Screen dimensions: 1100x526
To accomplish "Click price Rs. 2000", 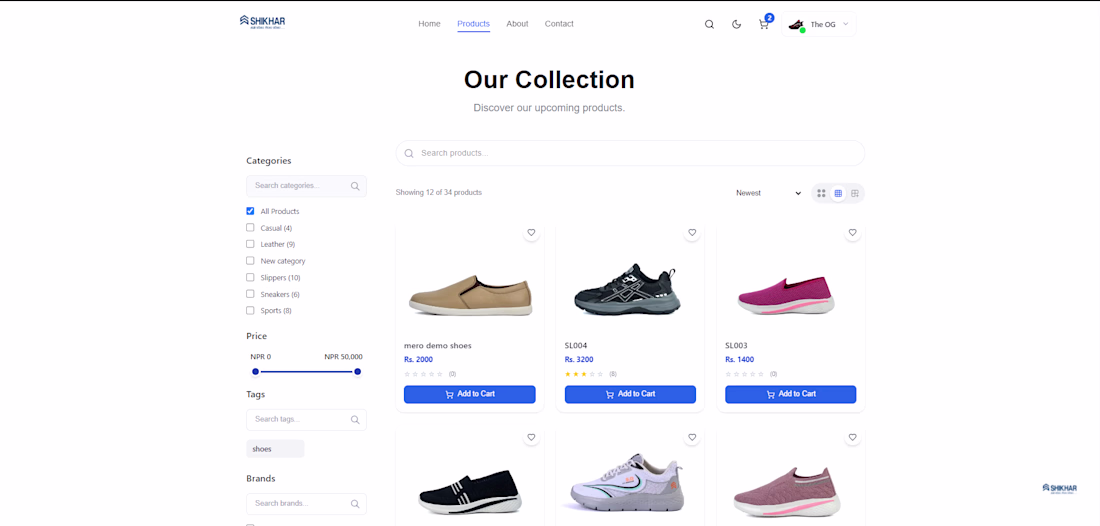I will (418, 360).
